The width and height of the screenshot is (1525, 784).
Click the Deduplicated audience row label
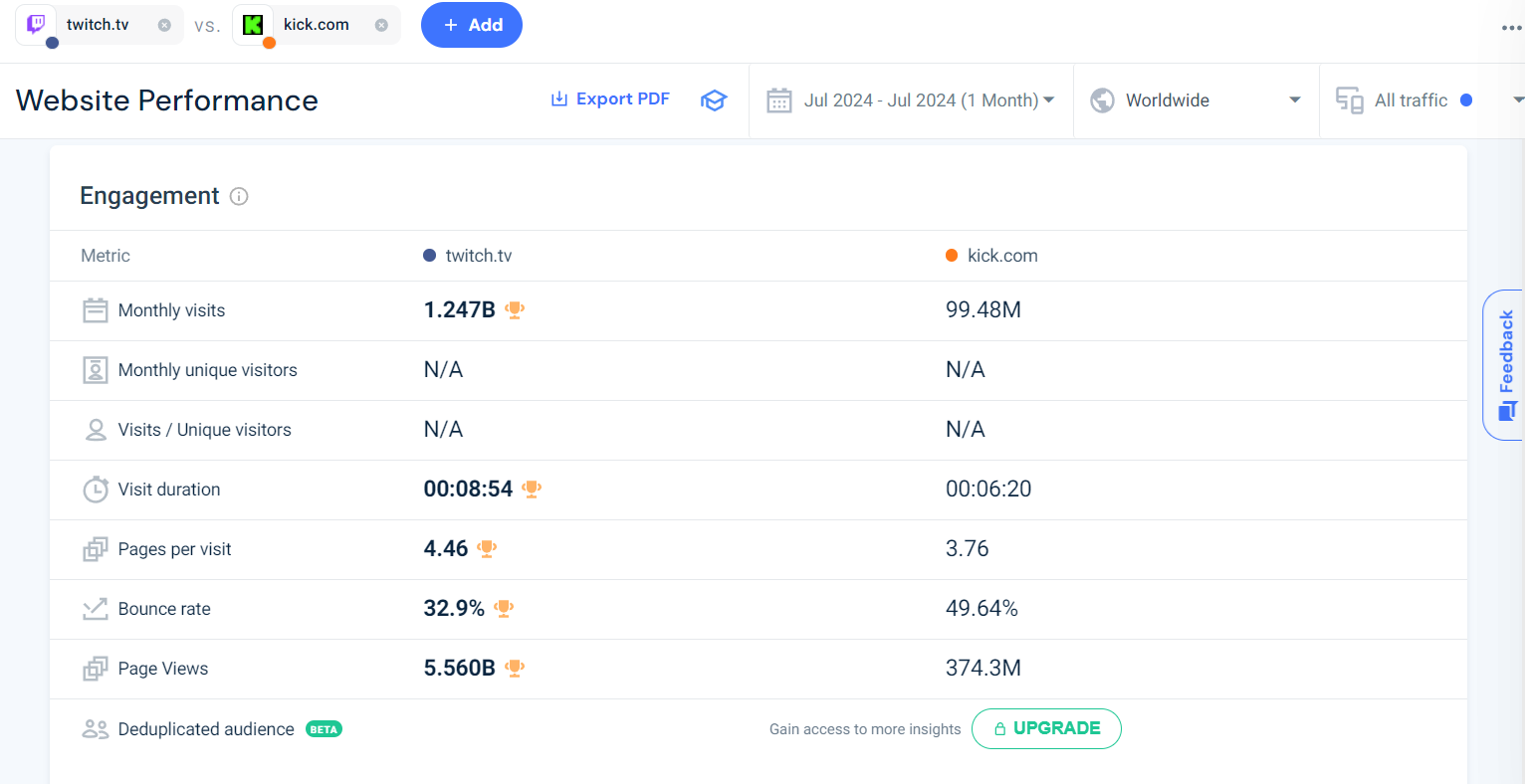[206, 729]
